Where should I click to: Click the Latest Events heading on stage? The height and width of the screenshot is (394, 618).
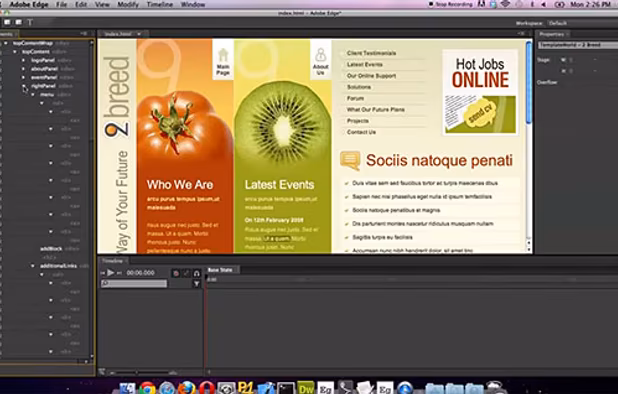click(279, 185)
